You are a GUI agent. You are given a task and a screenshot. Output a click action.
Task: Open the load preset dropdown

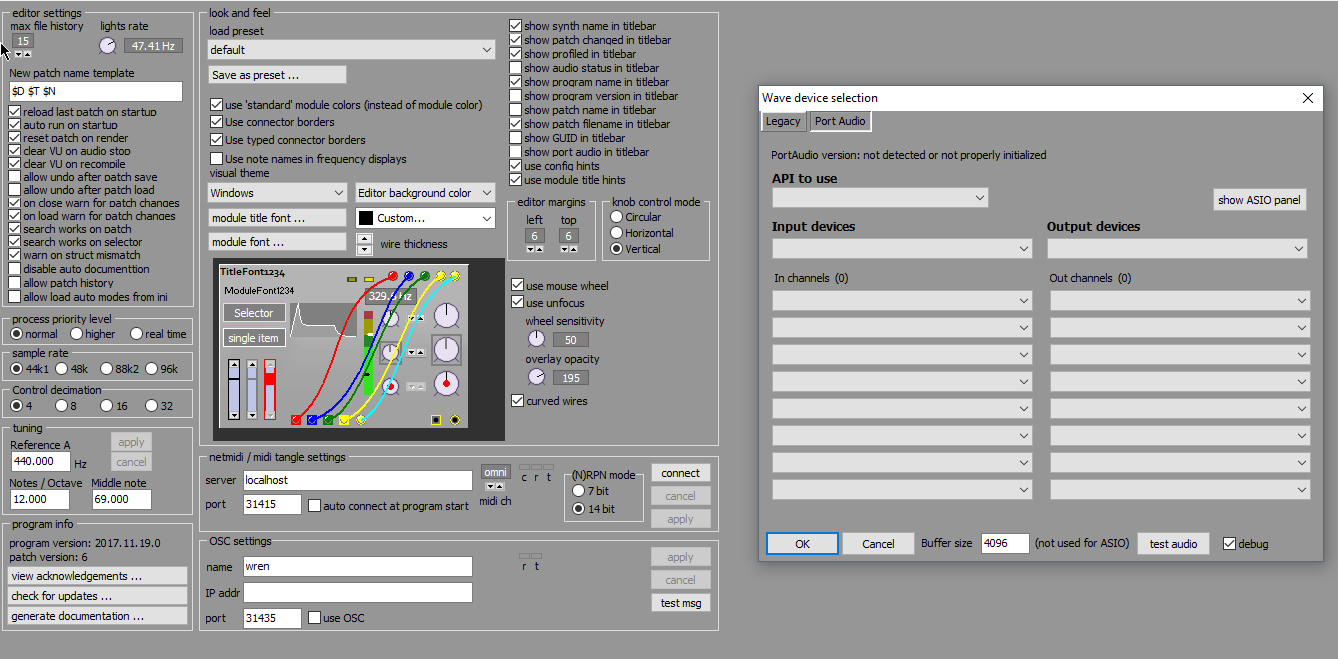click(x=351, y=50)
